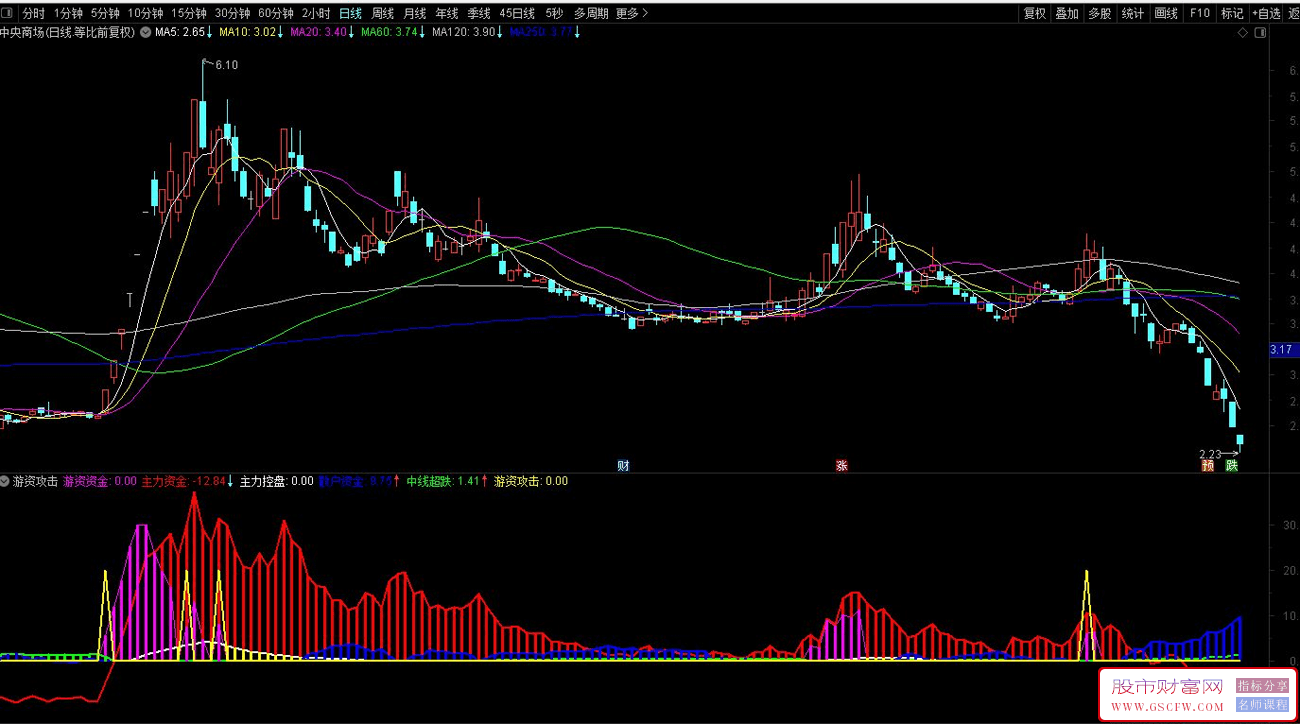This screenshot has height=724, width=1300.
Task: Click the 游资资金: 0.00 value
Action: point(99,481)
